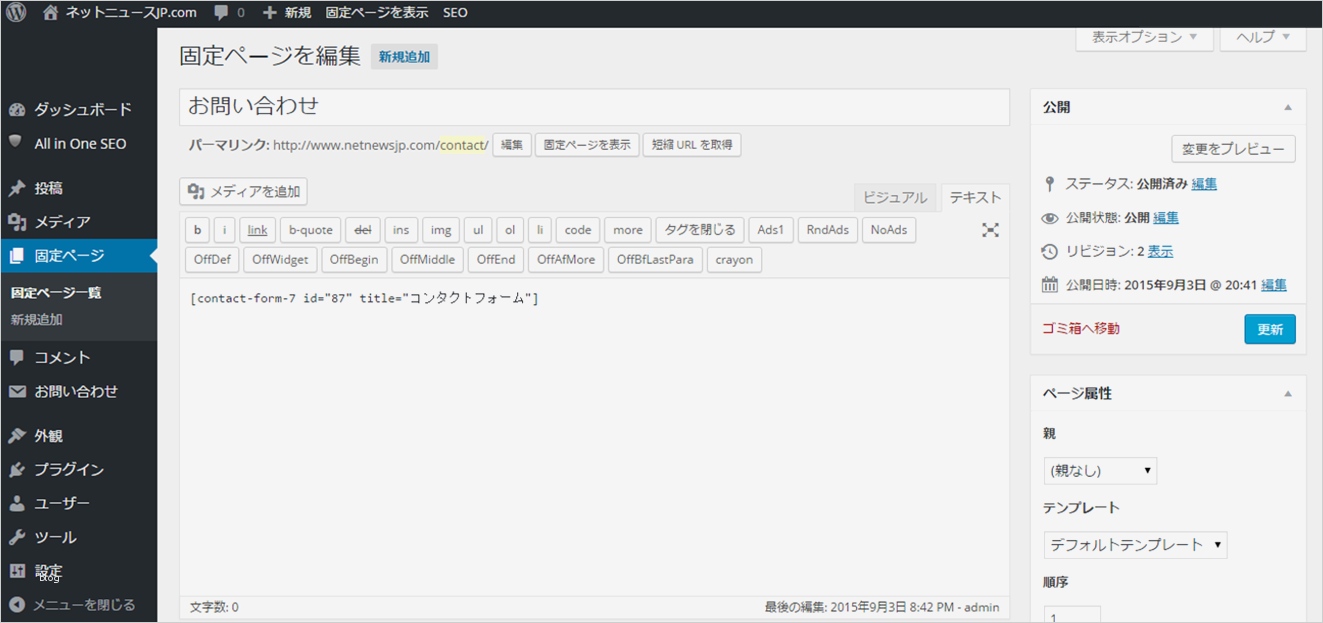The height and width of the screenshot is (623, 1323).
Task: Click the ツール wrench icon in sidebar
Action: point(16,538)
